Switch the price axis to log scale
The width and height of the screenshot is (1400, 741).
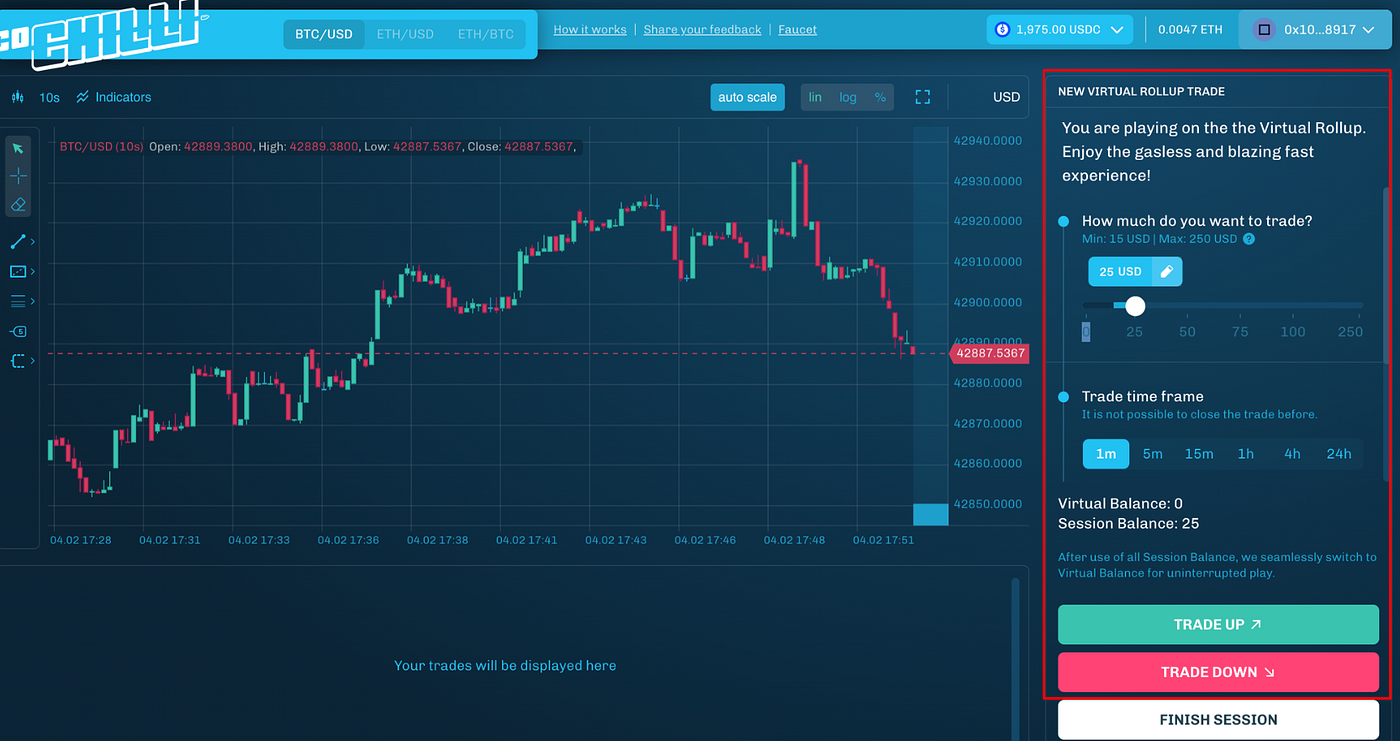pyautogui.click(x=848, y=97)
